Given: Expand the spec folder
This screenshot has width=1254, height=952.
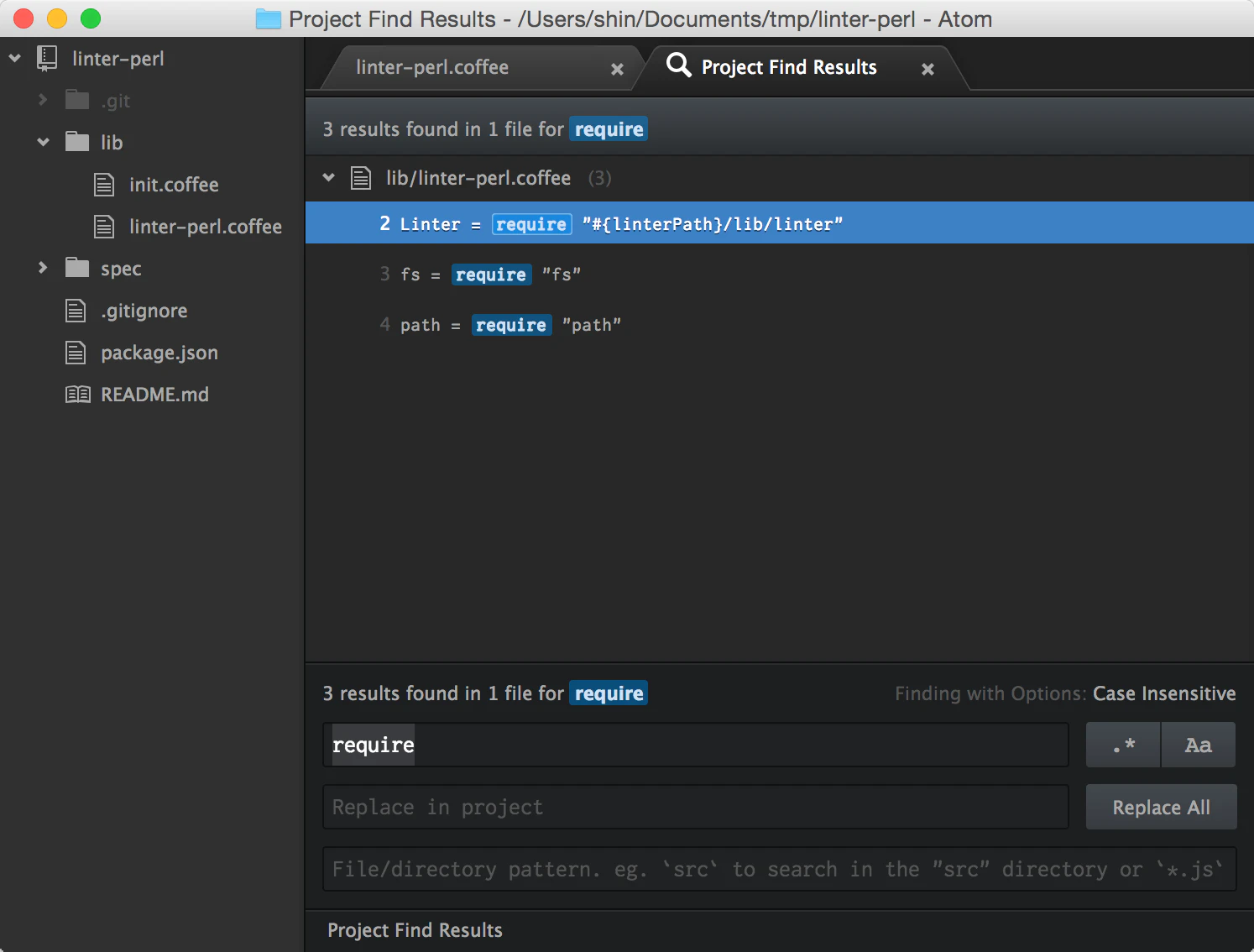Looking at the screenshot, I should [x=43, y=268].
